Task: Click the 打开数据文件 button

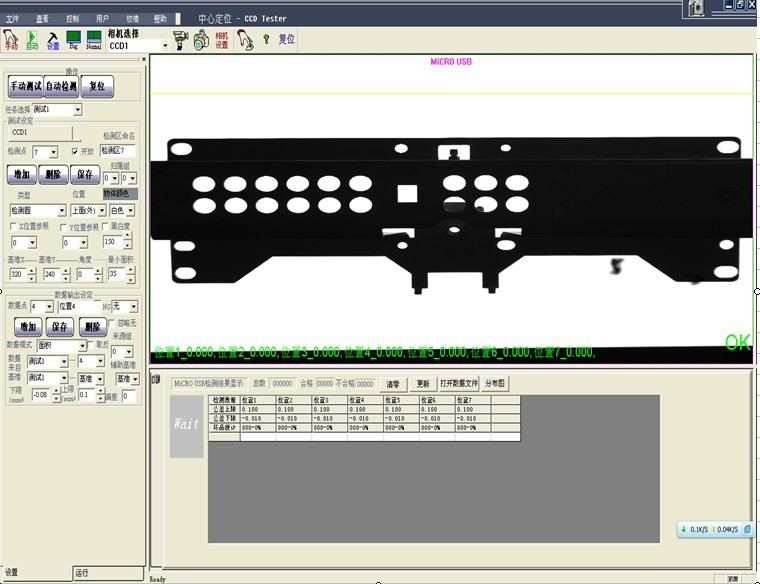Action: click(x=459, y=383)
